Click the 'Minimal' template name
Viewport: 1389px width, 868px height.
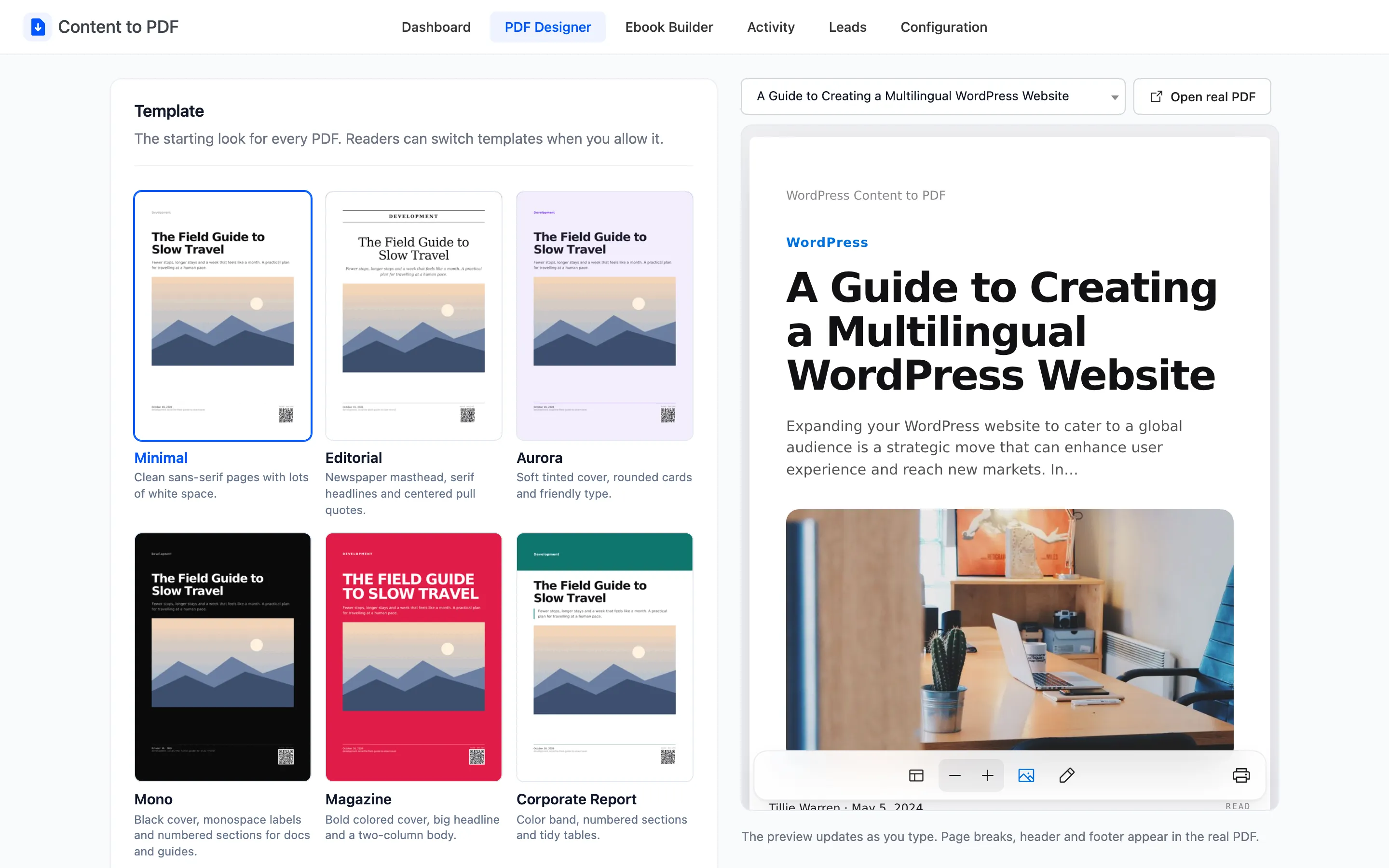coord(161,458)
